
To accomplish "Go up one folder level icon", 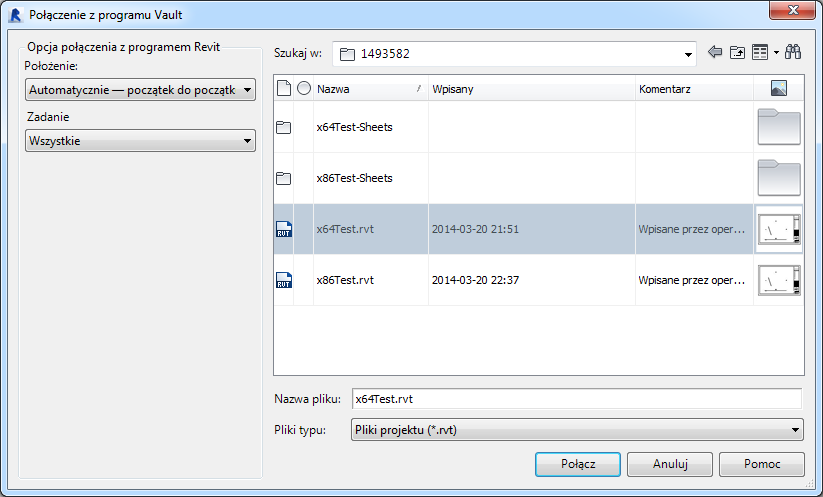I will 737,52.
